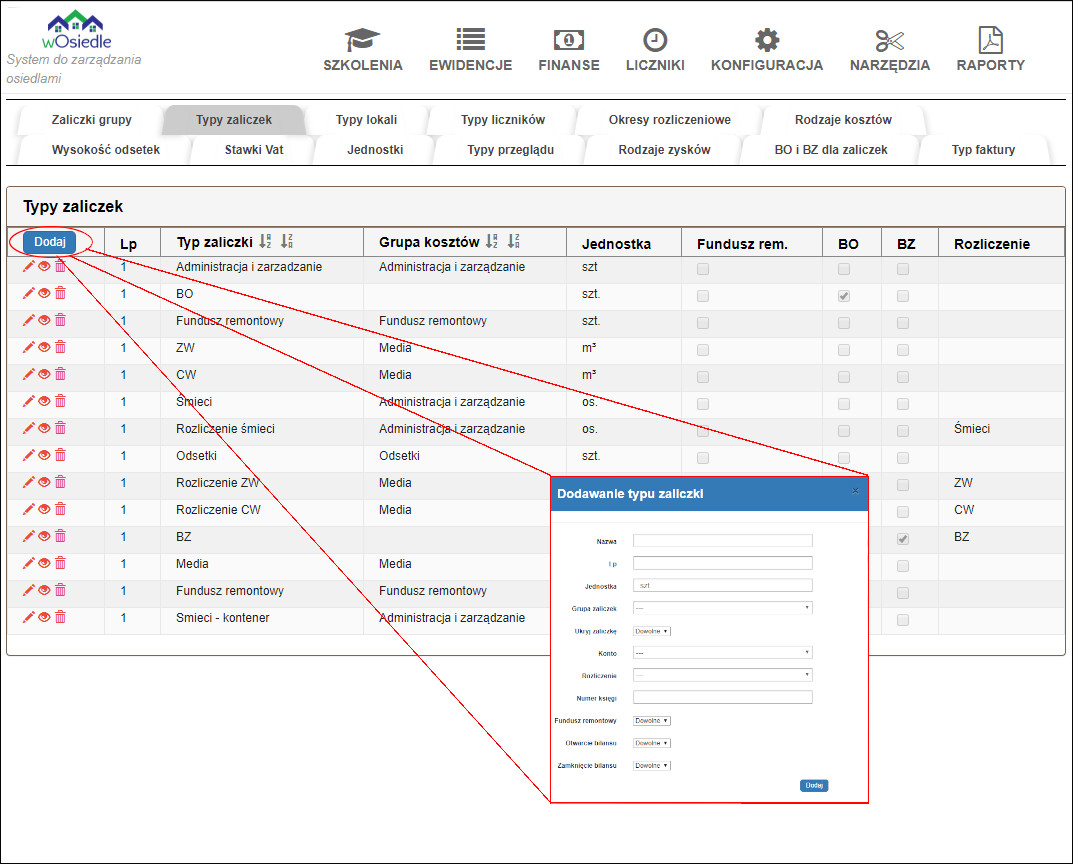
Task: Switch to the Okresy rozliczeniowe tab
Action: (669, 120)
